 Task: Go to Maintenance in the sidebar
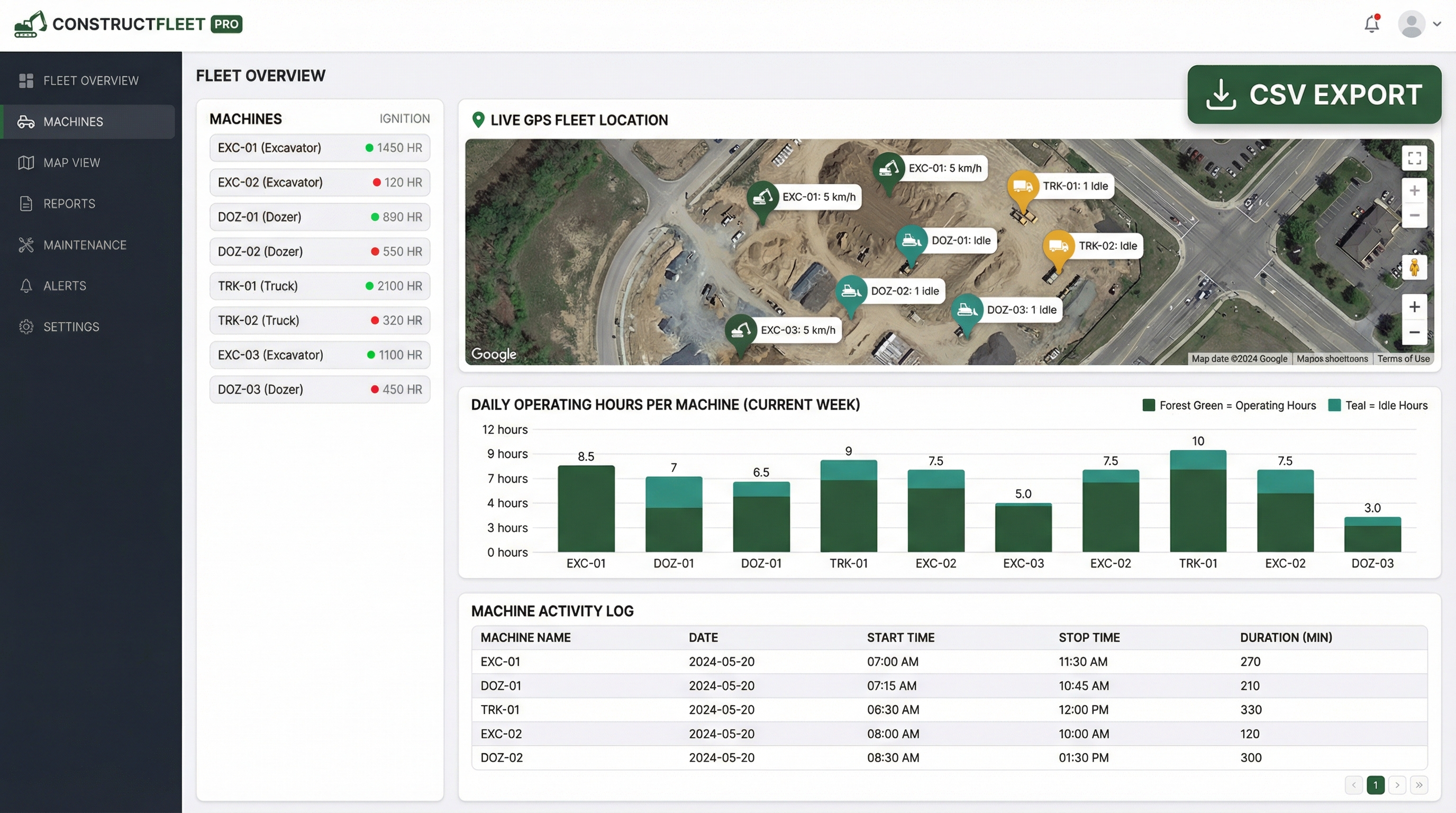pos(88,245)
